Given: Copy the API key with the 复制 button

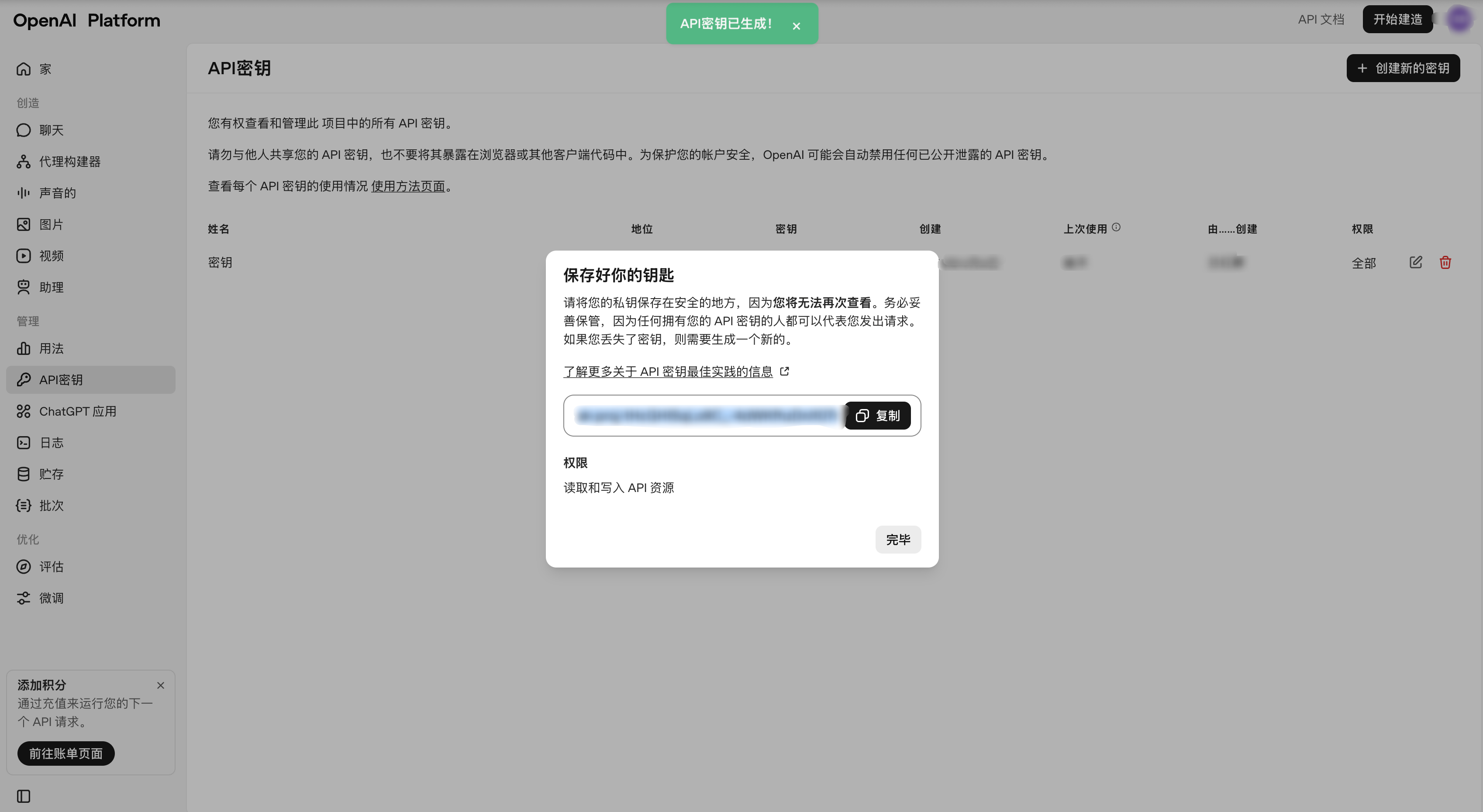Looking at the screenshot, I should [877, 416].
